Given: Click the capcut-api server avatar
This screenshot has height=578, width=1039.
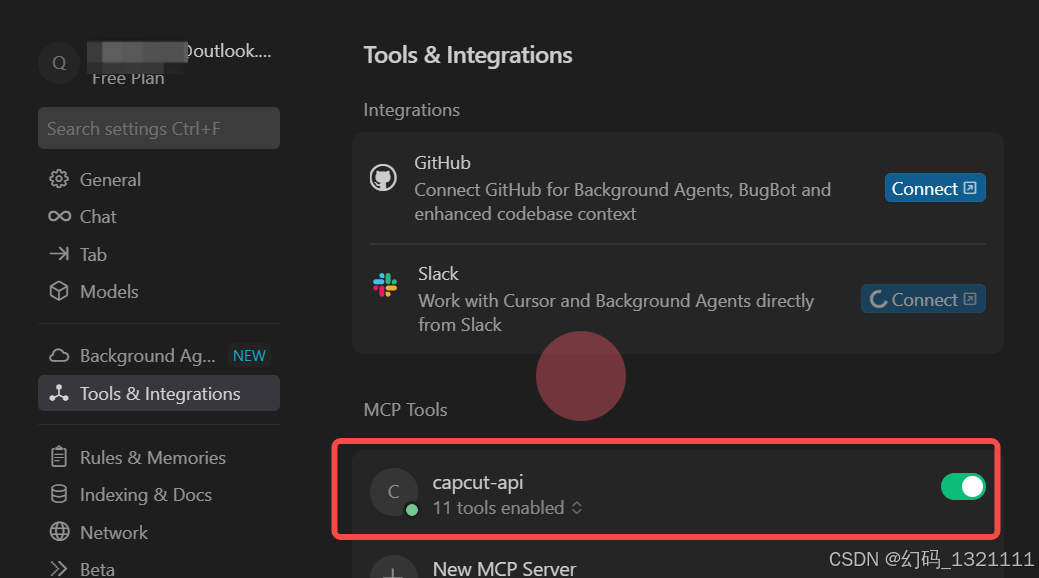Looking at the screenshot, I should coord(394,492).
